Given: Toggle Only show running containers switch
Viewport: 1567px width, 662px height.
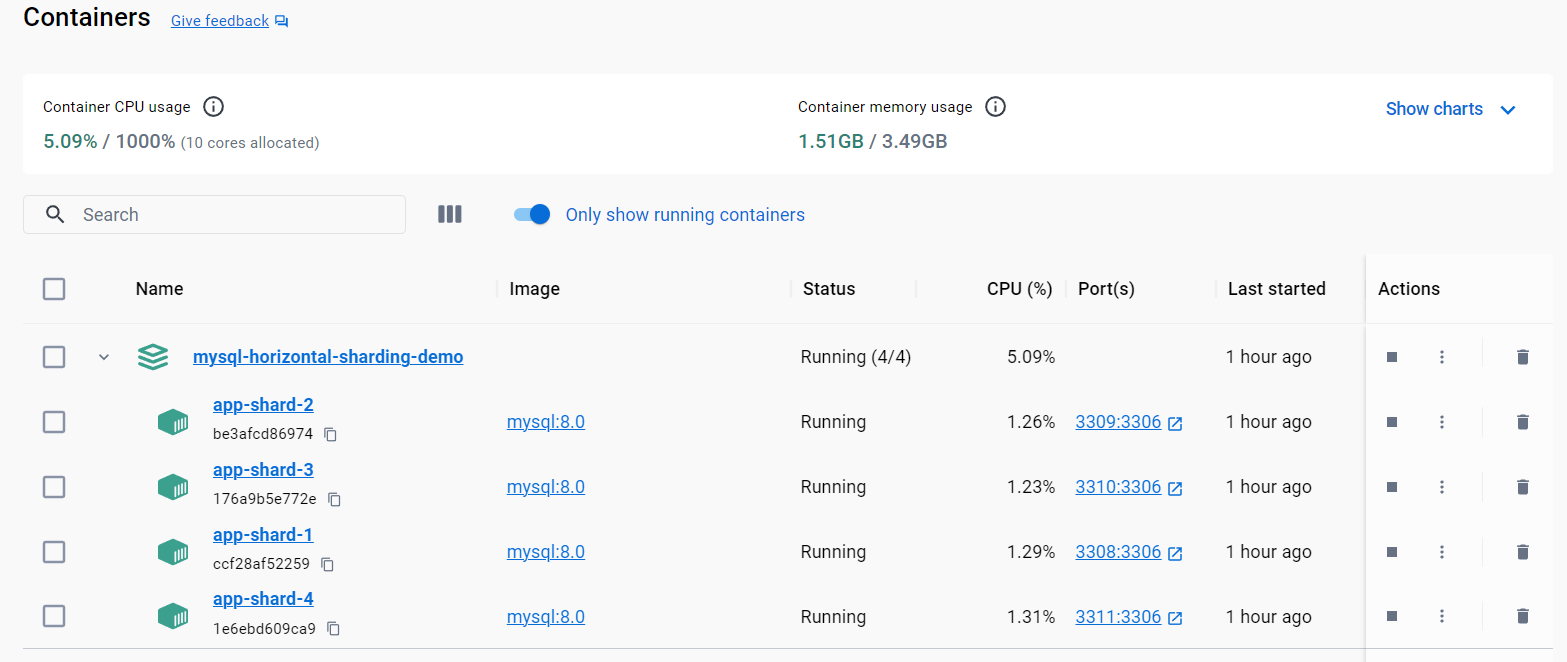Looking at the screenshot, I should 532,214.
